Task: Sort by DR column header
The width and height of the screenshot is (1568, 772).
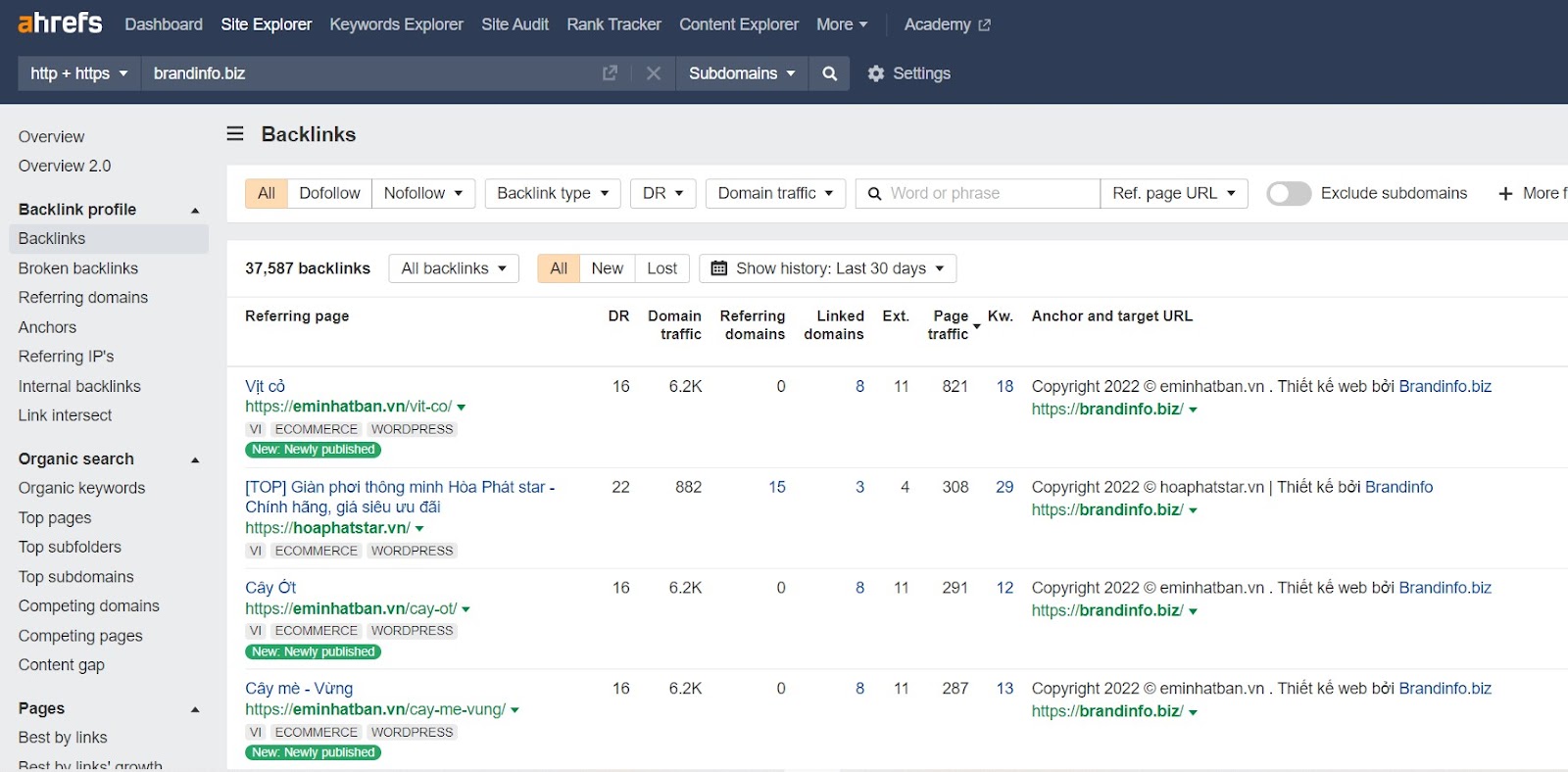Action: [x=618, y=316]
